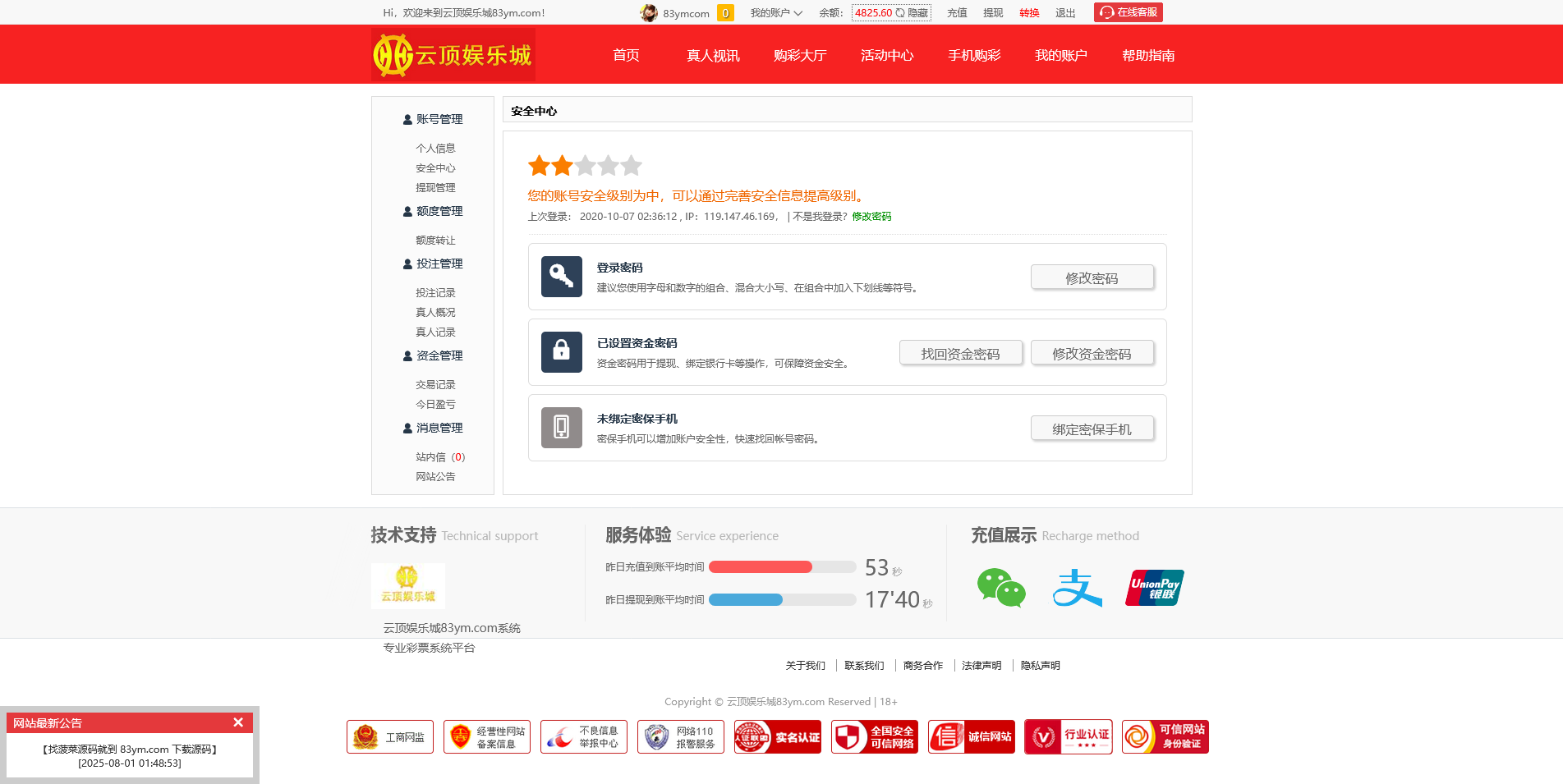Click the fund password lock icon

[x=561, y=352]
